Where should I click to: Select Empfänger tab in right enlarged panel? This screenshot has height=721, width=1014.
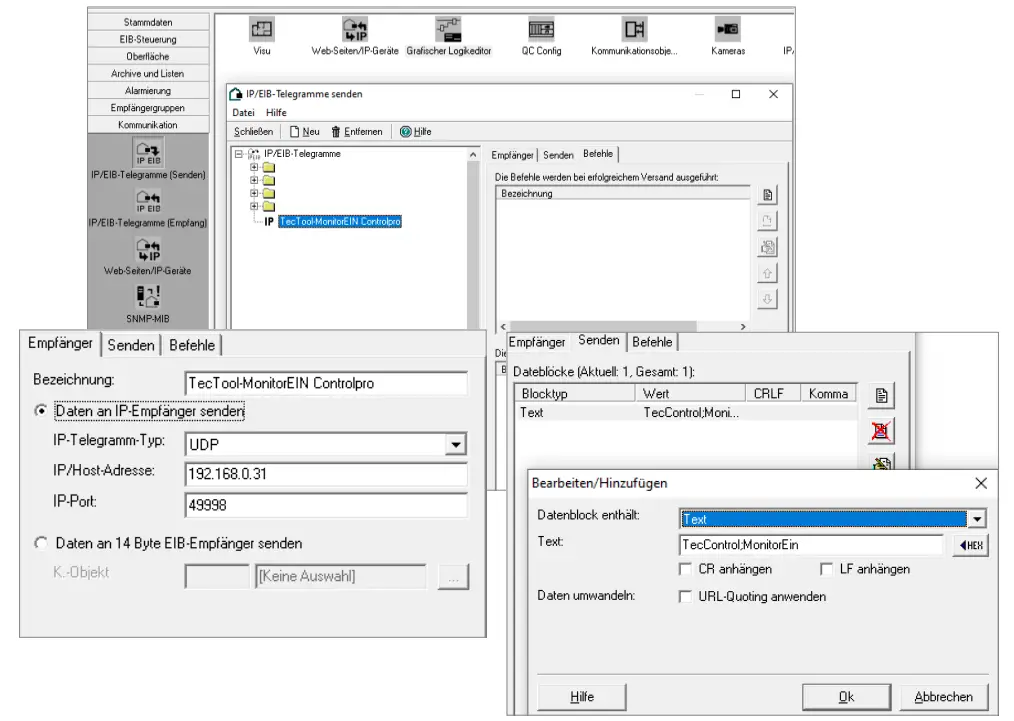pos(537,342)
